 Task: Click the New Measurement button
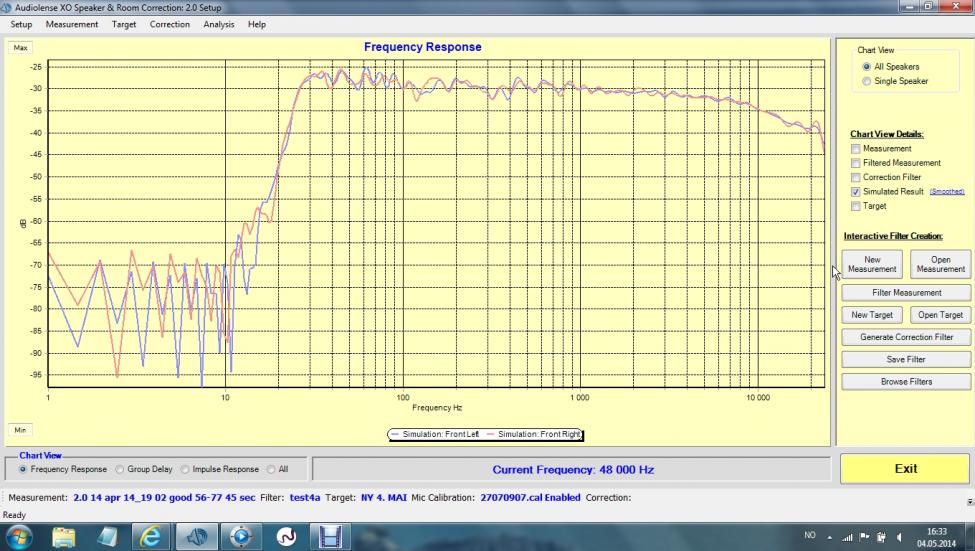tap(872, 264)
